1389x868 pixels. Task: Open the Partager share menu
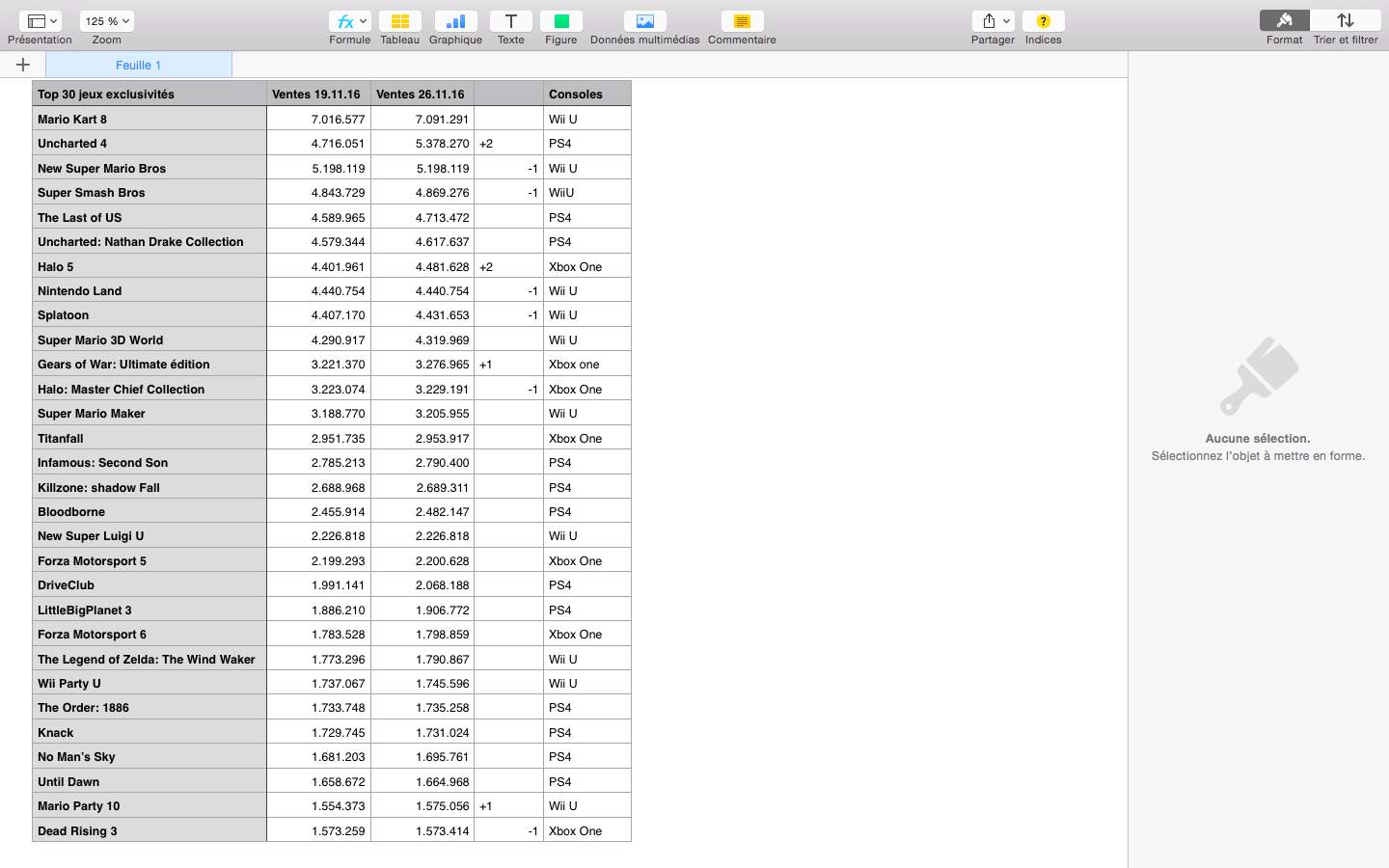tap(993, 21)
